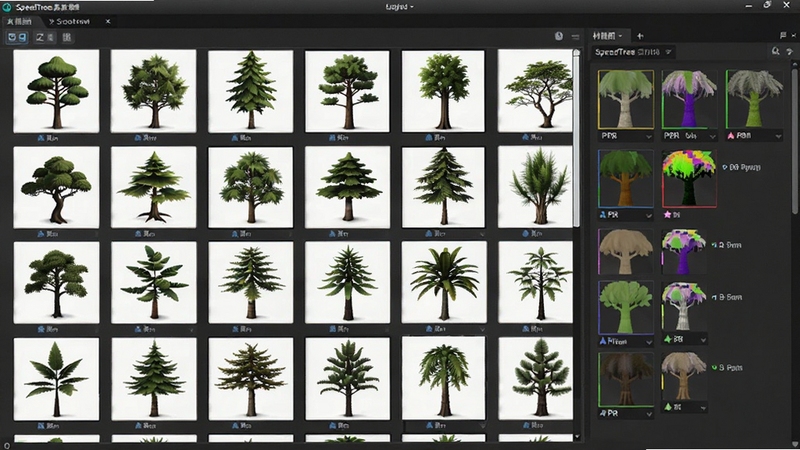Open the dropdown under the dark brown tree

[648, 414]
